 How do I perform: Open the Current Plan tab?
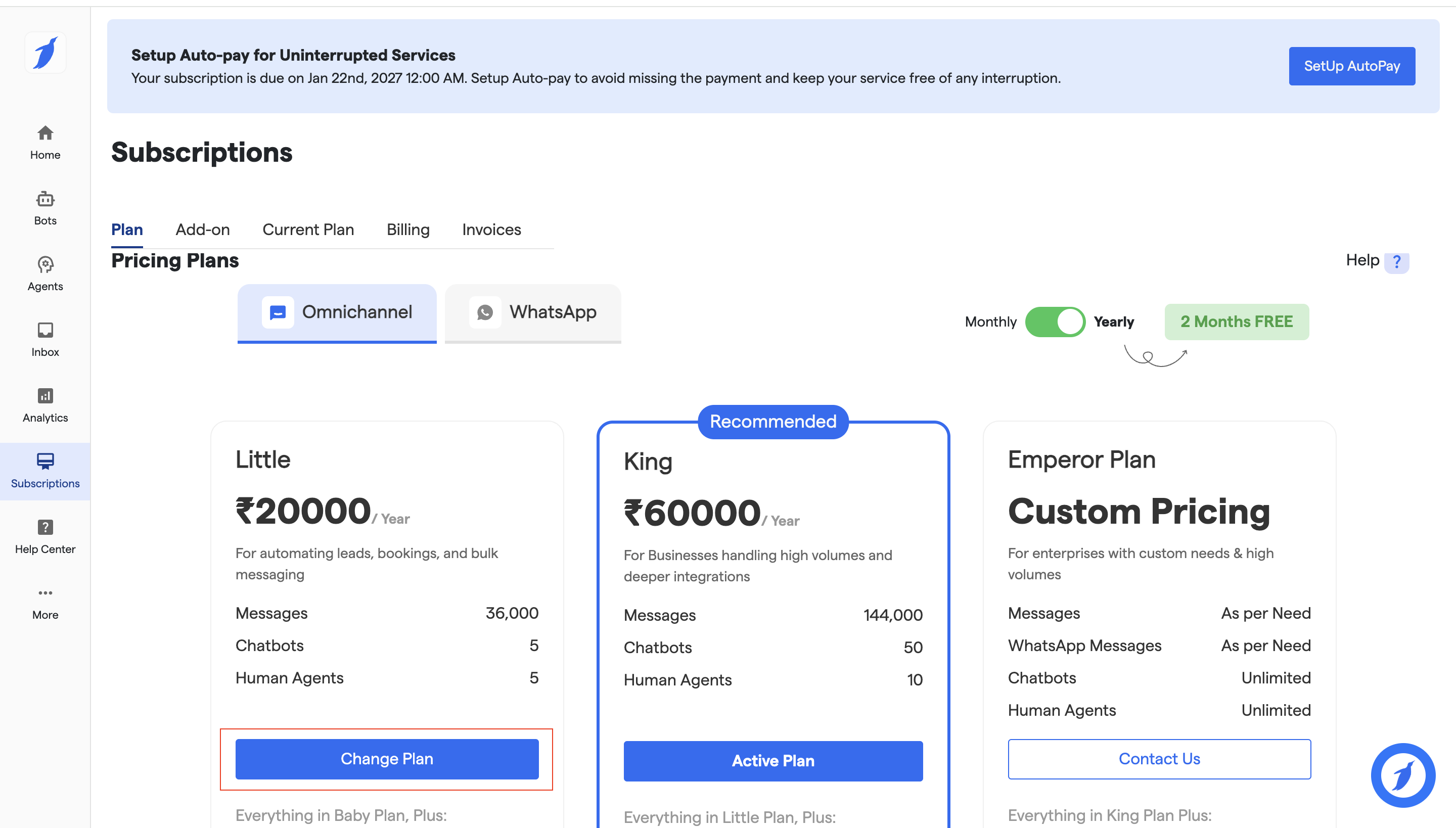tap(308, 229)
